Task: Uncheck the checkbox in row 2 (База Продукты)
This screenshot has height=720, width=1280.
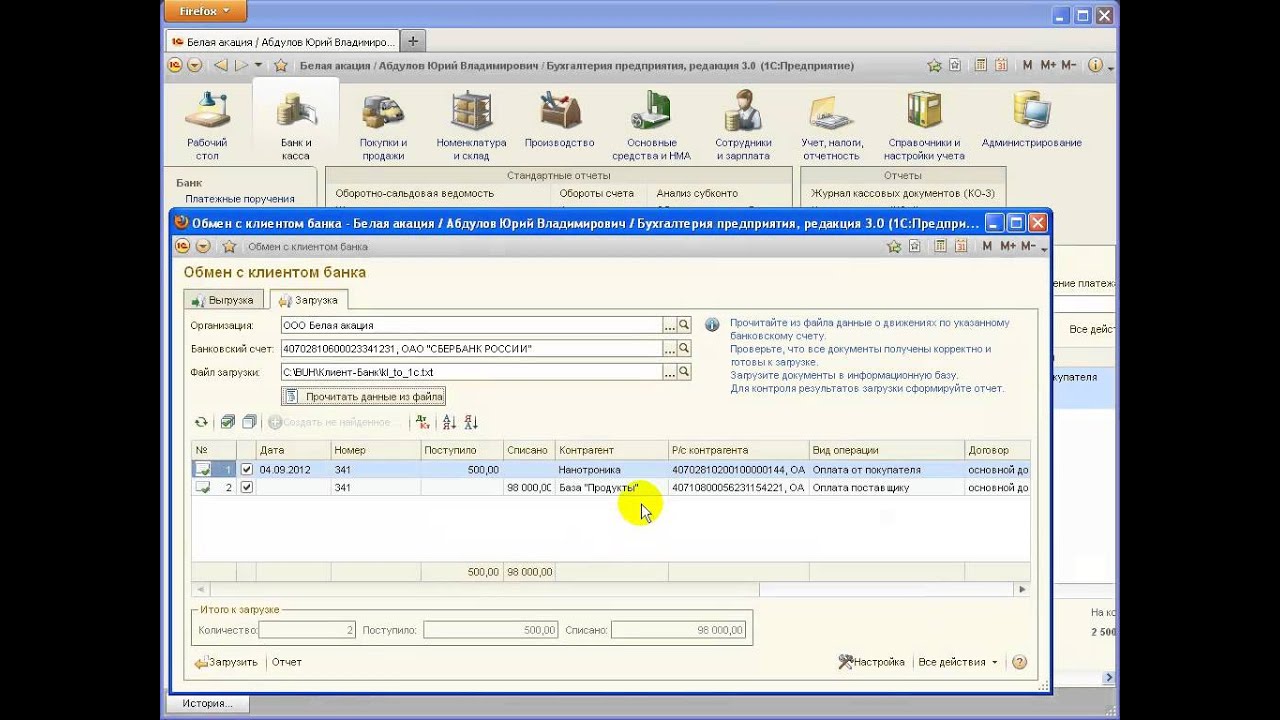Action: click(x=247, y=487)
